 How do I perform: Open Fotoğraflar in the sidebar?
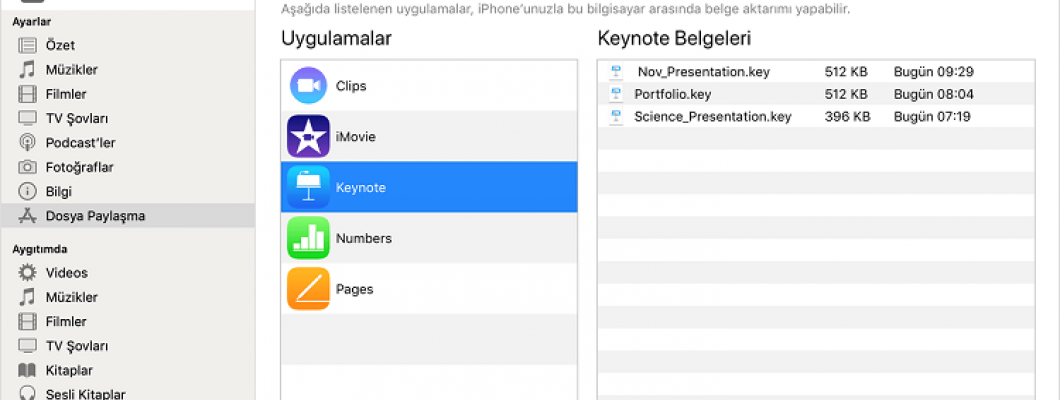point(79,167)
